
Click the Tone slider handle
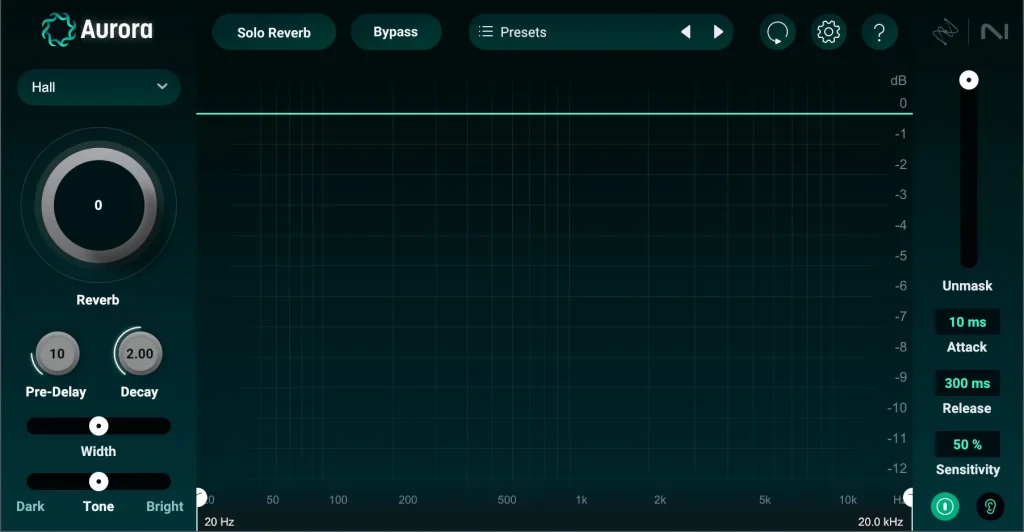[98, 481]
